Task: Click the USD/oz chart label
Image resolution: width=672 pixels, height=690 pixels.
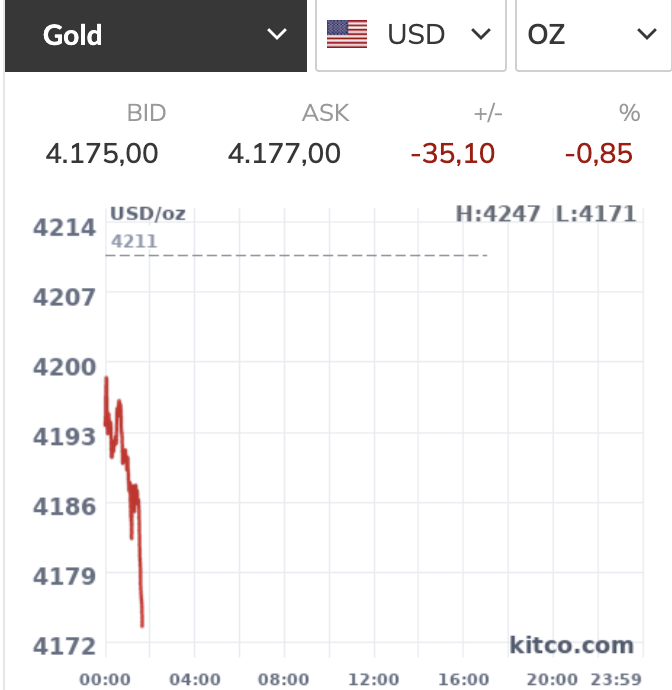Action: pyautogui.click(x=148, y=214)
